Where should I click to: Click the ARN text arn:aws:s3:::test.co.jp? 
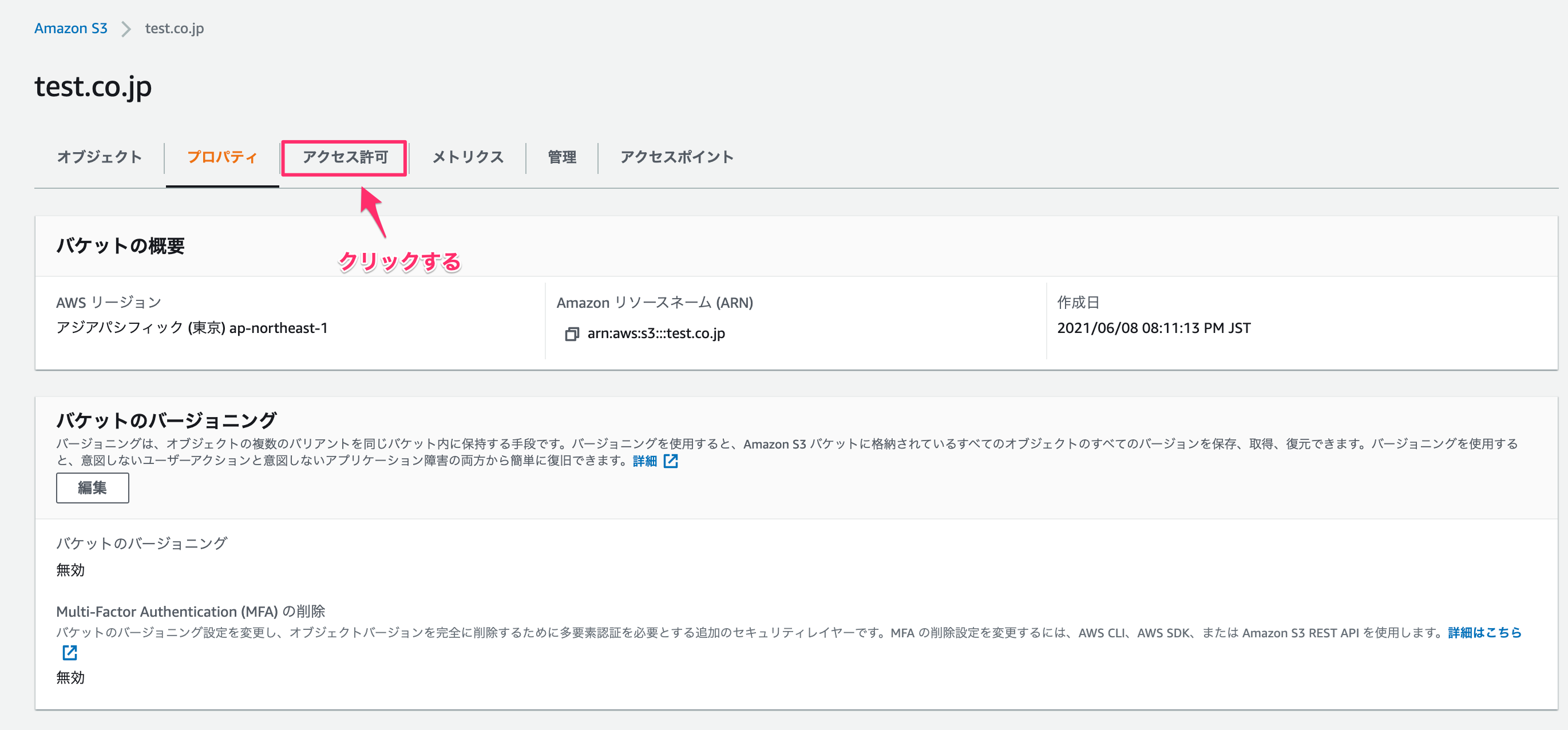click(x=656, y=334)
